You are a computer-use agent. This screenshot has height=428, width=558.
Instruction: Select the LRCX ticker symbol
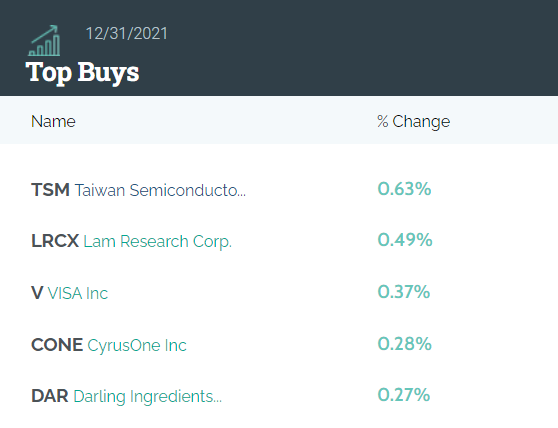tap(55, 241)
